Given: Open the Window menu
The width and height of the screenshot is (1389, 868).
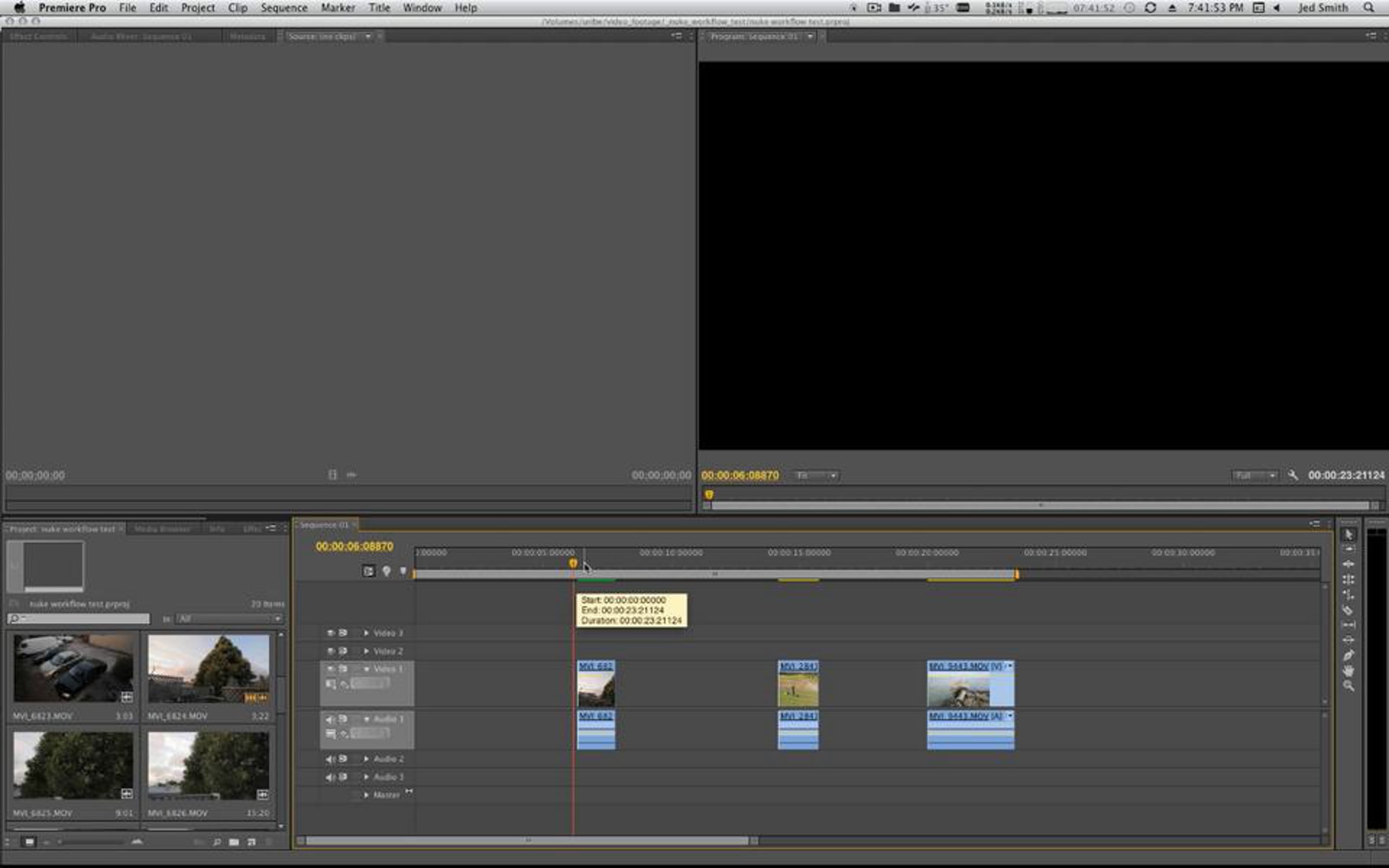Looking at the screenshot, I should pos(422,8).
